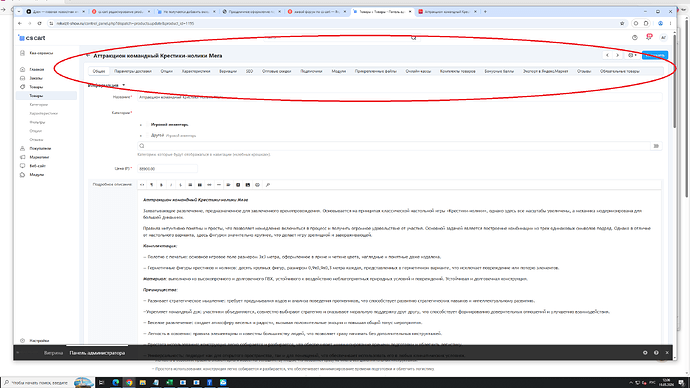Bookmark this page with the star icon

[x=622, y=23]
